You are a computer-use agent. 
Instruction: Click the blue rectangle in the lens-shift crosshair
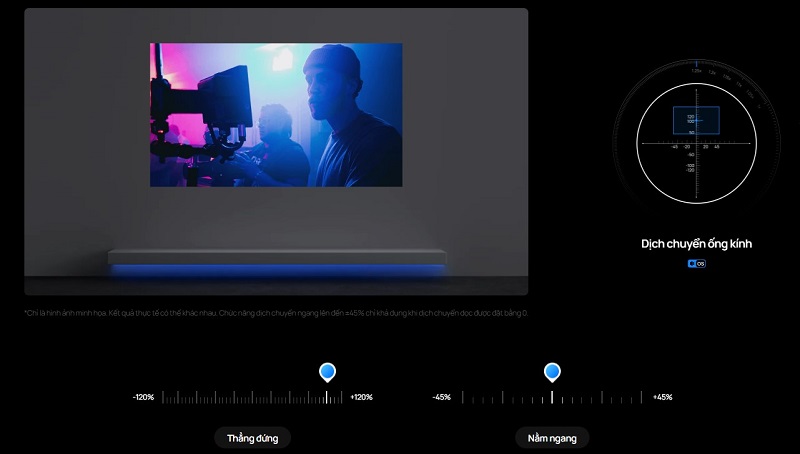pyautogui.click(x=696, y=120)
